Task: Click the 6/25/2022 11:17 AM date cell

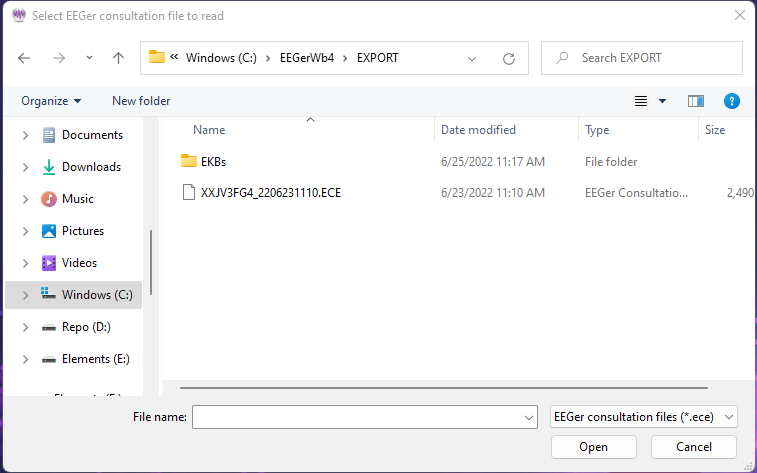Action: point(492,162)
